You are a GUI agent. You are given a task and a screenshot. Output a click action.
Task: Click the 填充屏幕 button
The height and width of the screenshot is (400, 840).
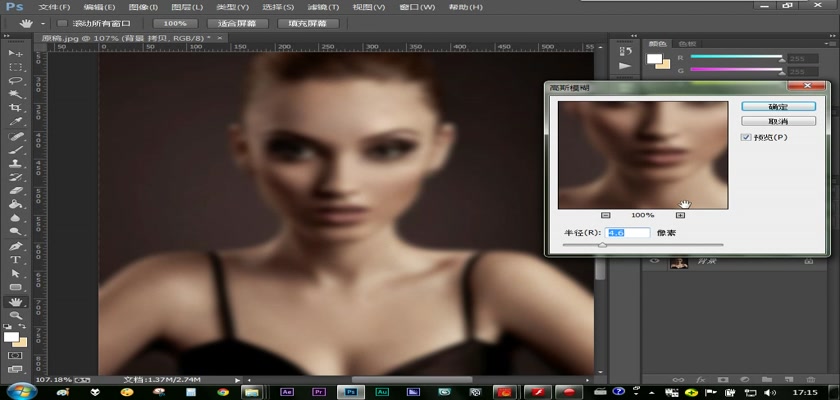pos(308,24)
